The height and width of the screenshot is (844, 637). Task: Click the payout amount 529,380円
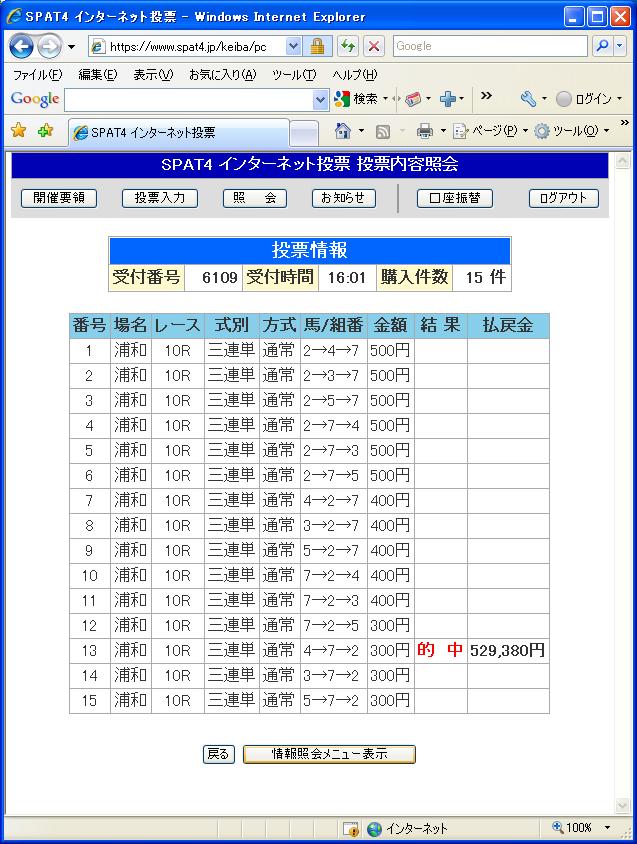[x=507, y=651]
